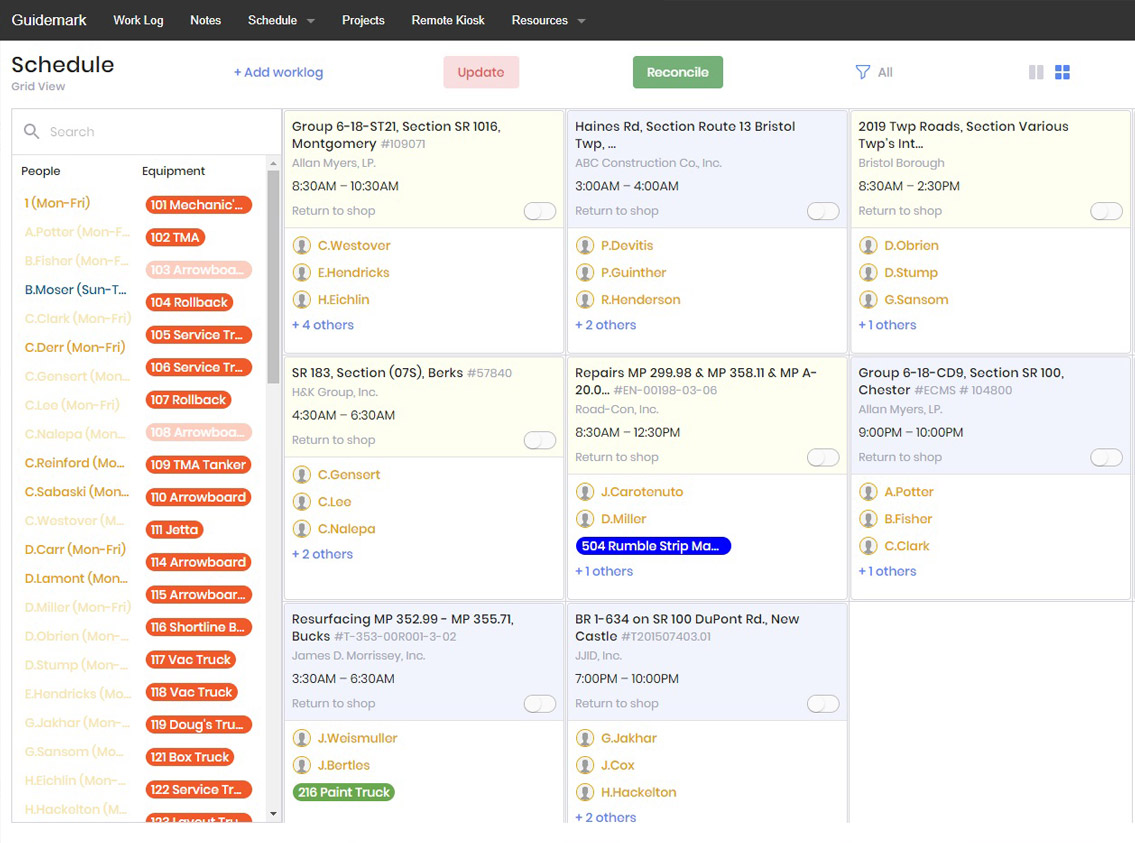
Task: Click J.Bertles's avatar icon
Action: (301, 766)
